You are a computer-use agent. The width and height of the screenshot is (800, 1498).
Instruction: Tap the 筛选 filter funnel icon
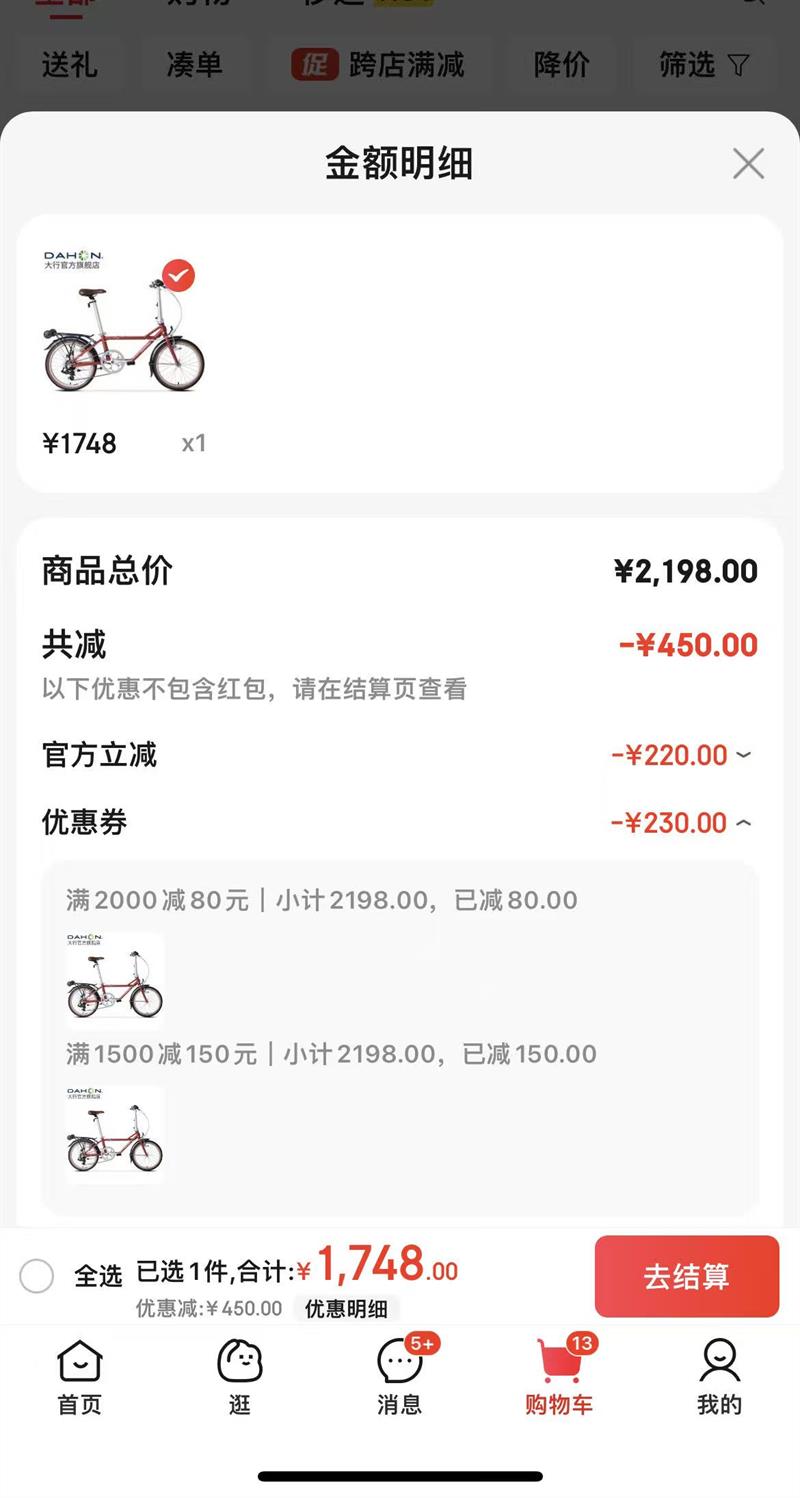tap(738, 66)
